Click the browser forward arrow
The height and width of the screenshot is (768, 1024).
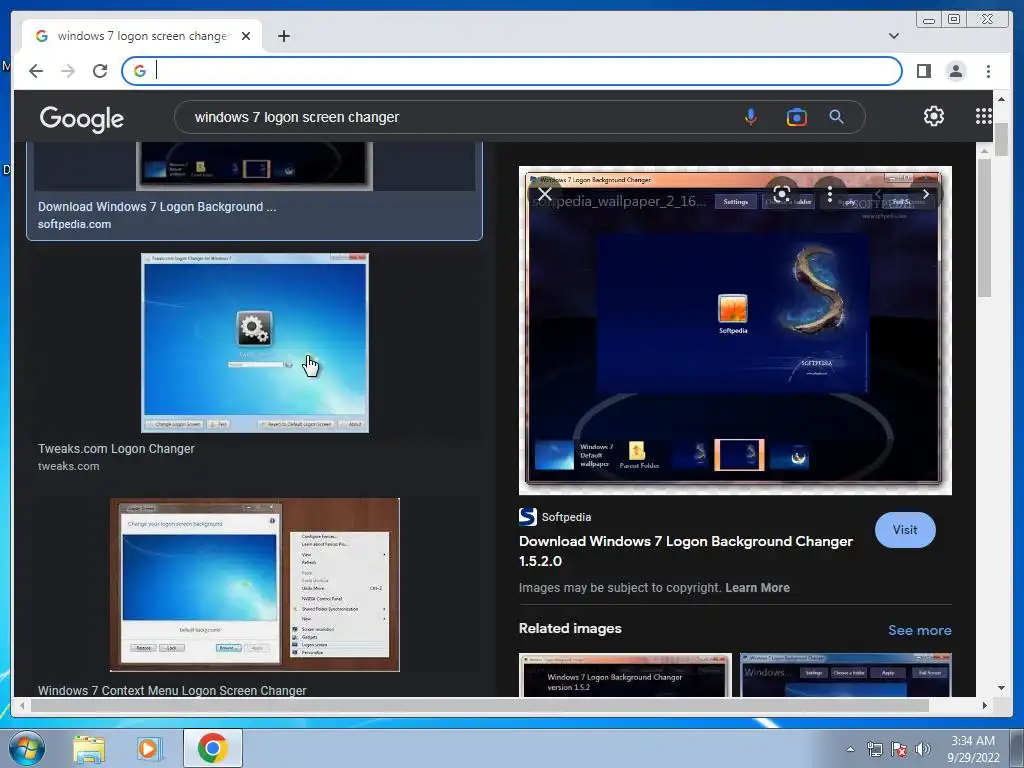[68, 71]
